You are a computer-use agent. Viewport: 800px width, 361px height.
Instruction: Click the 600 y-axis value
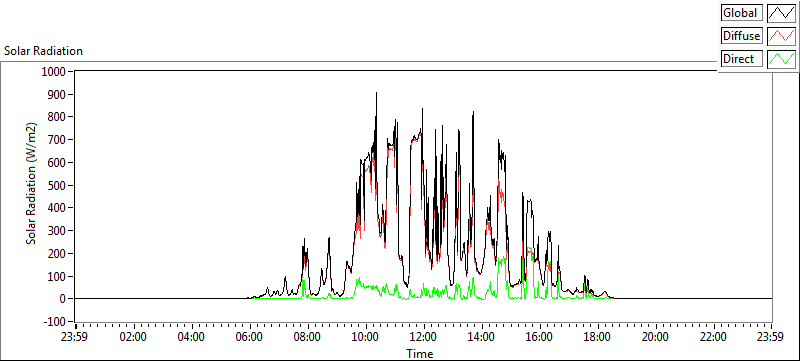click(58, 163)
